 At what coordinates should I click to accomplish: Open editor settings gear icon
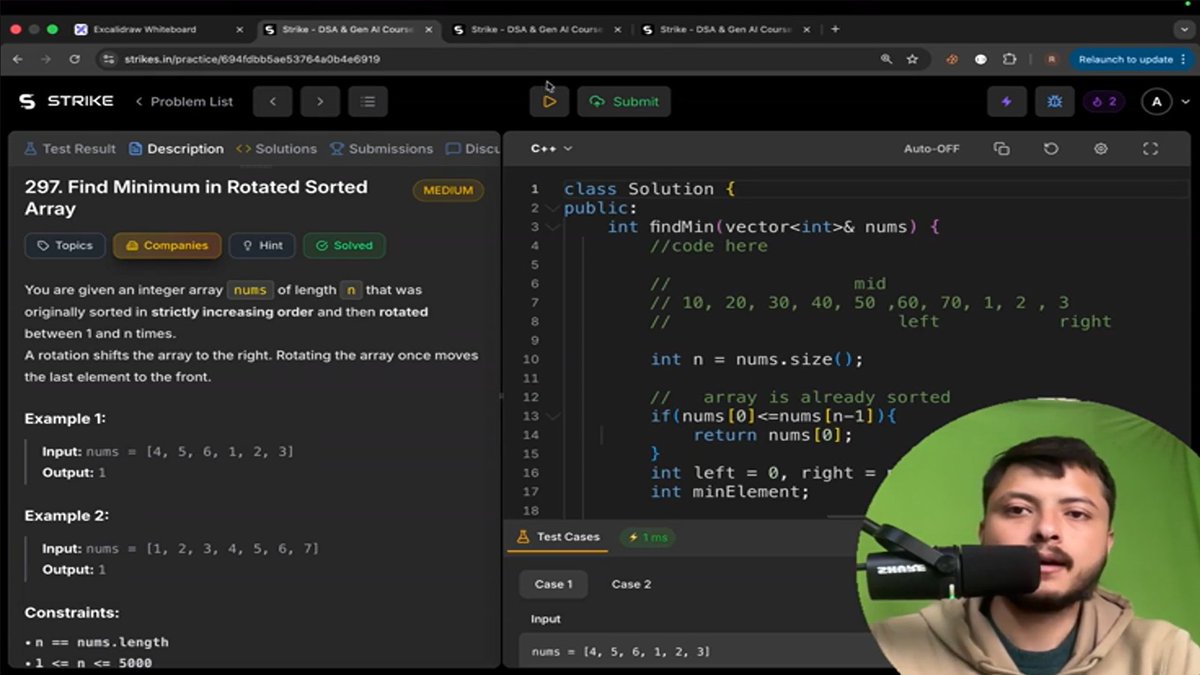click(1101, 148)
